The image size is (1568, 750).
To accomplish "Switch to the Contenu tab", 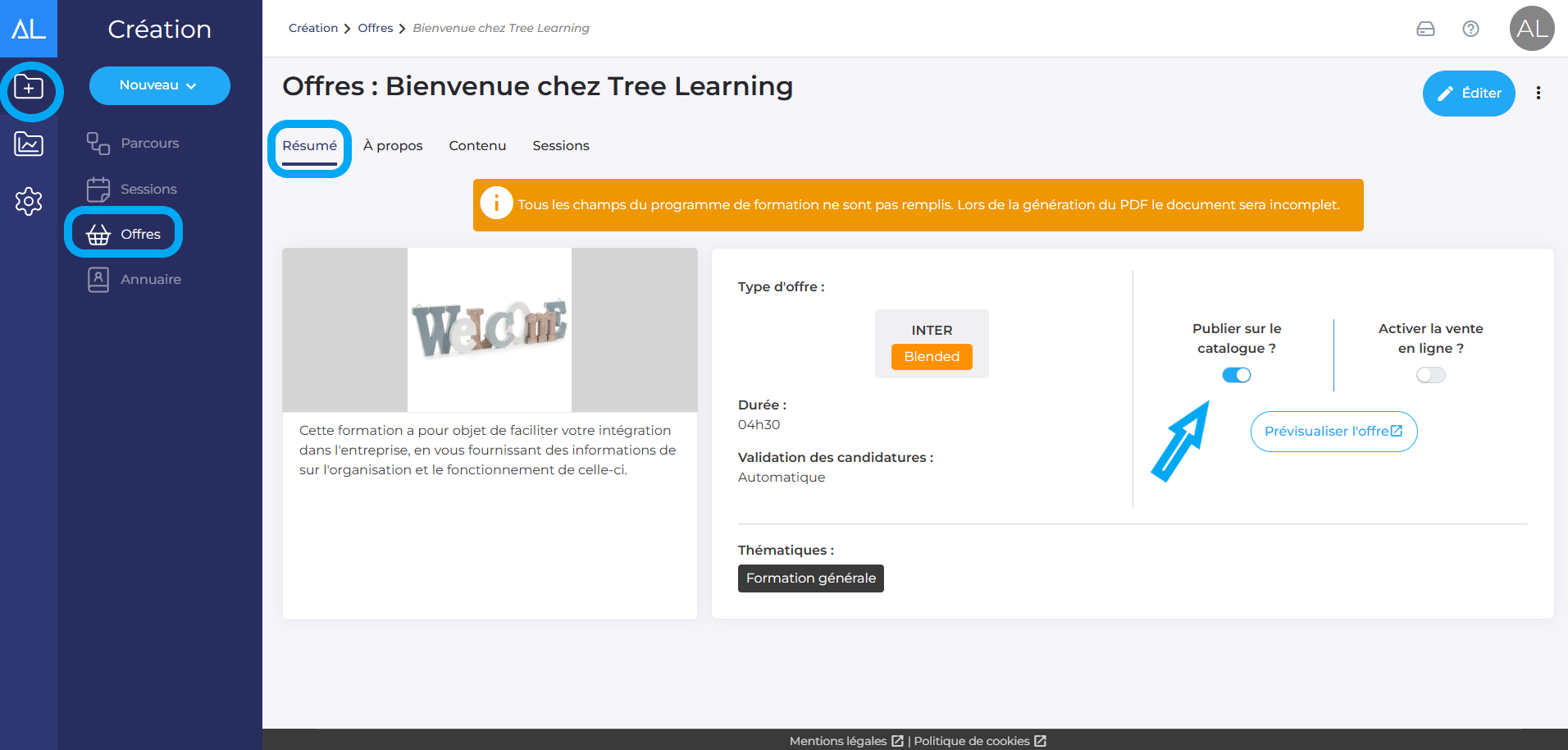I will point(477,146).
